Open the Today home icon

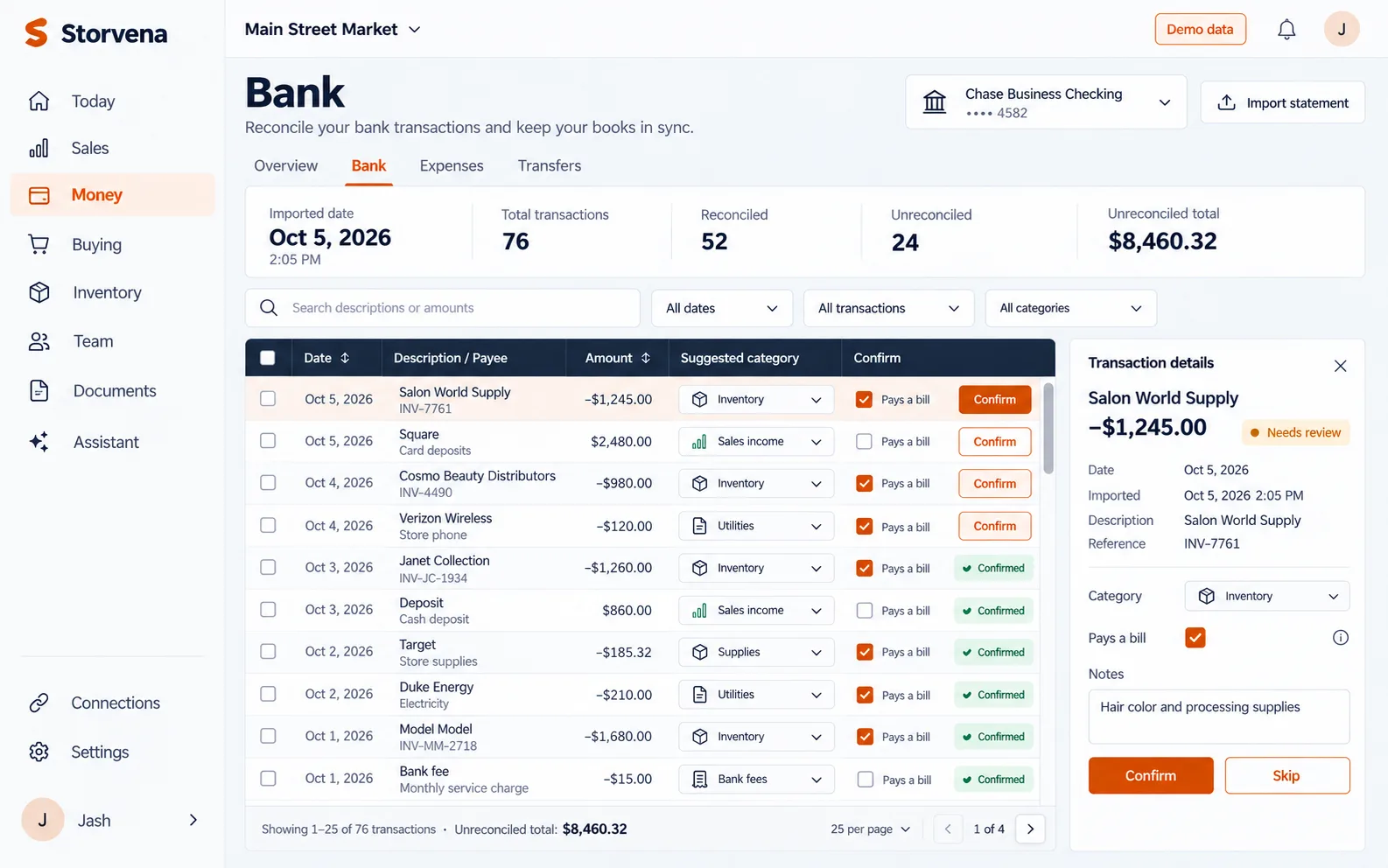point(39,101)
